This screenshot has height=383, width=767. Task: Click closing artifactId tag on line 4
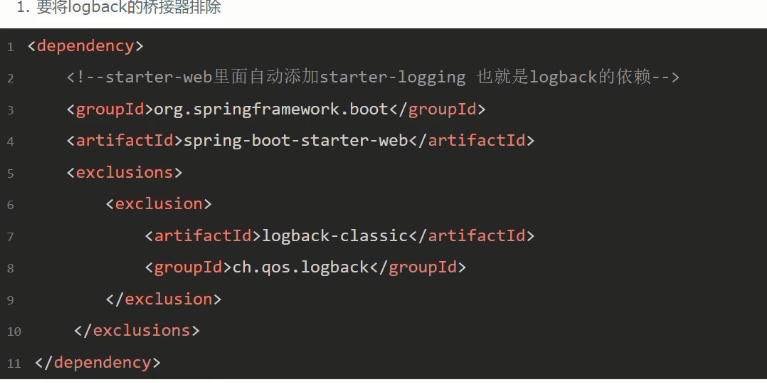(472, 141)
